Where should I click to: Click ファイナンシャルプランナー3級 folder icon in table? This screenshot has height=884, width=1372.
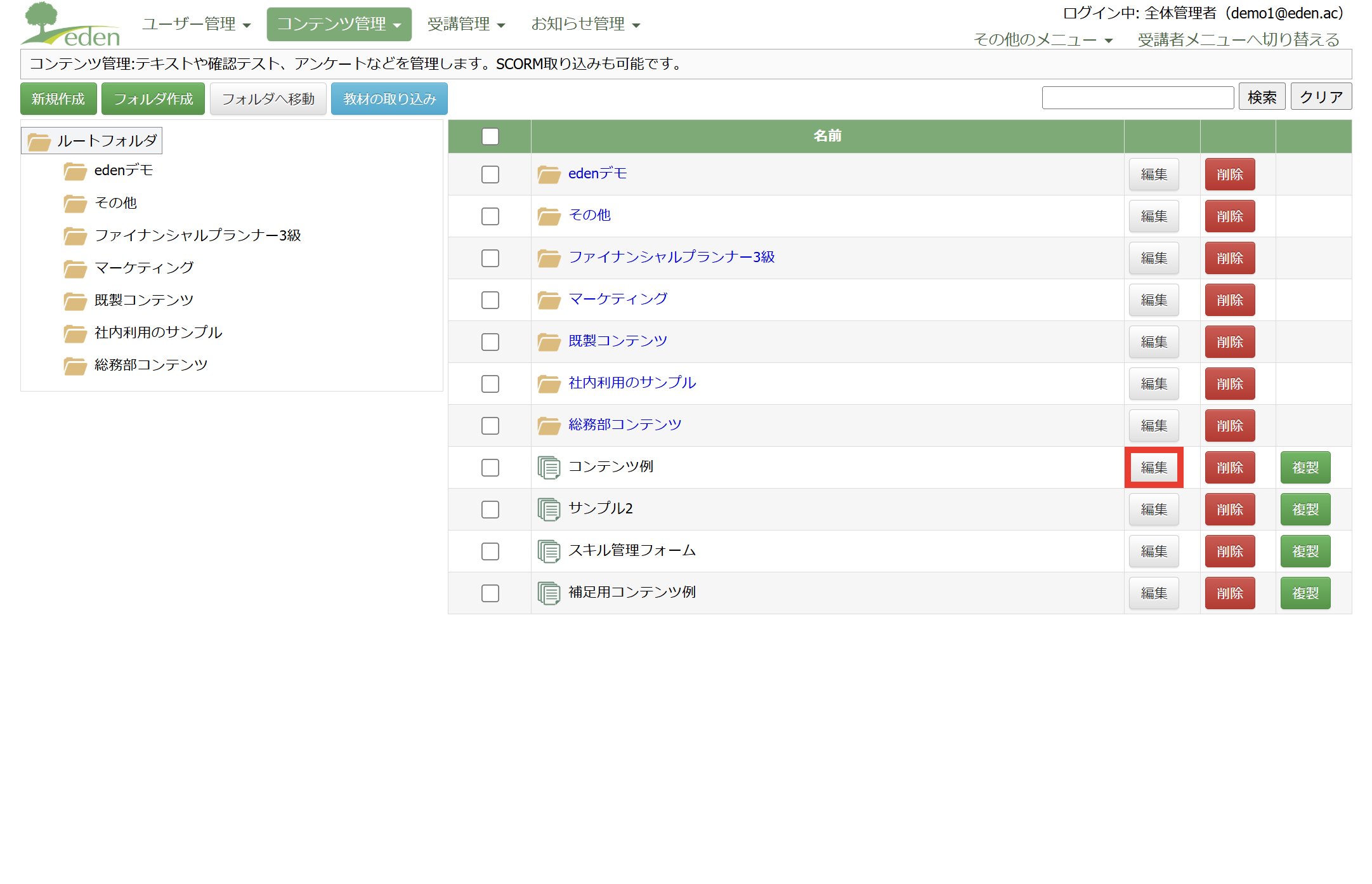click(549, 258)
